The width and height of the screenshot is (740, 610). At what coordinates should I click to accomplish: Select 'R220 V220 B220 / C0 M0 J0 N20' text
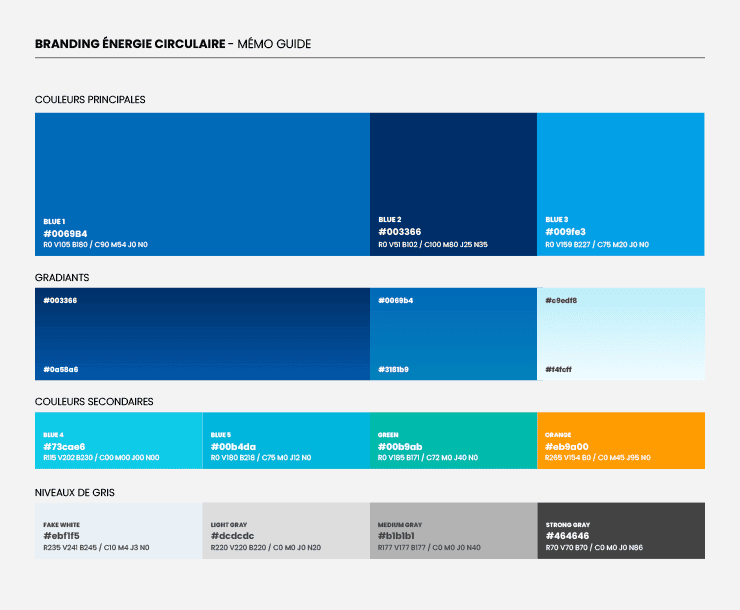[x=266, y=548]
